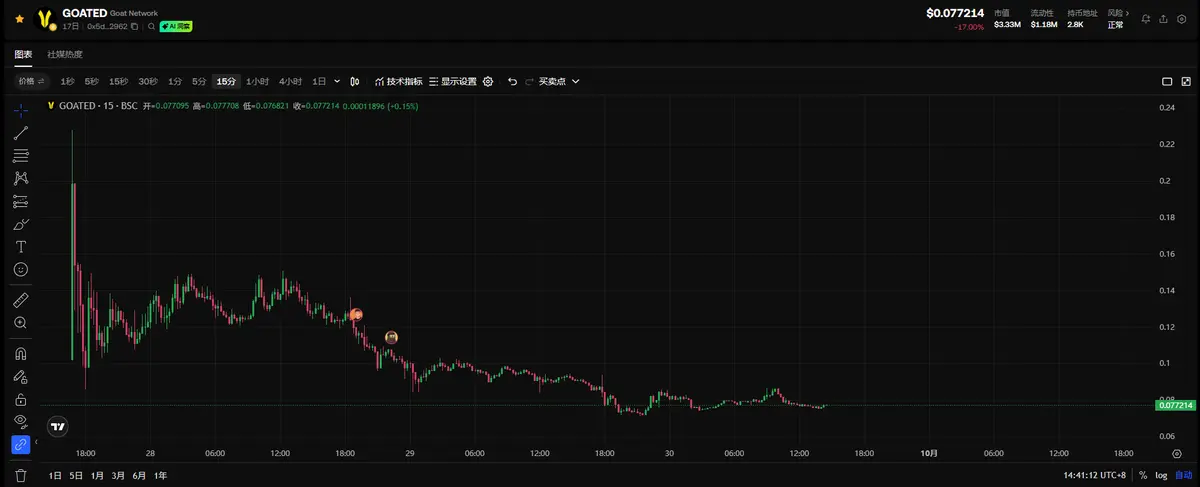The height and width of the screenshot is (487, 1200).
Task: Redo the last chart action
Action: tap(528, 81)
